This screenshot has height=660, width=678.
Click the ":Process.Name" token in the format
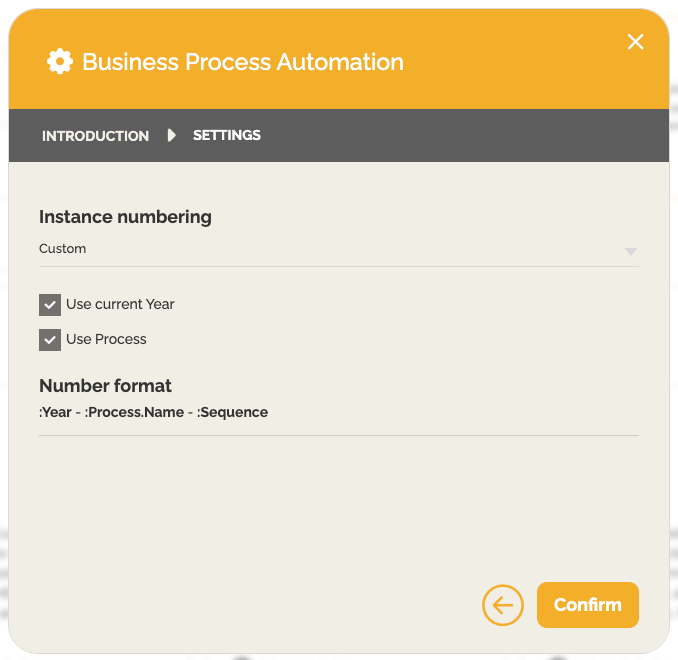coord(135,412)
